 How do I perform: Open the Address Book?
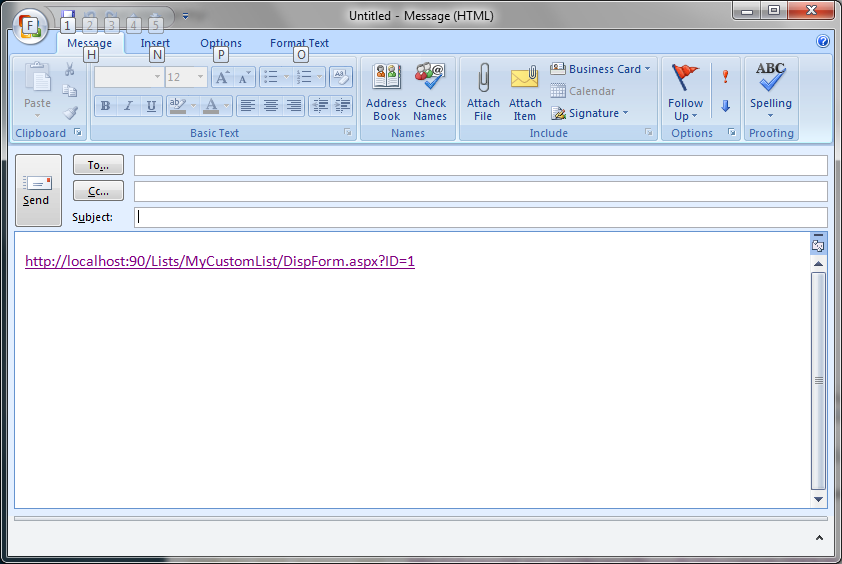pyautogui.click(x=386, y=78)
